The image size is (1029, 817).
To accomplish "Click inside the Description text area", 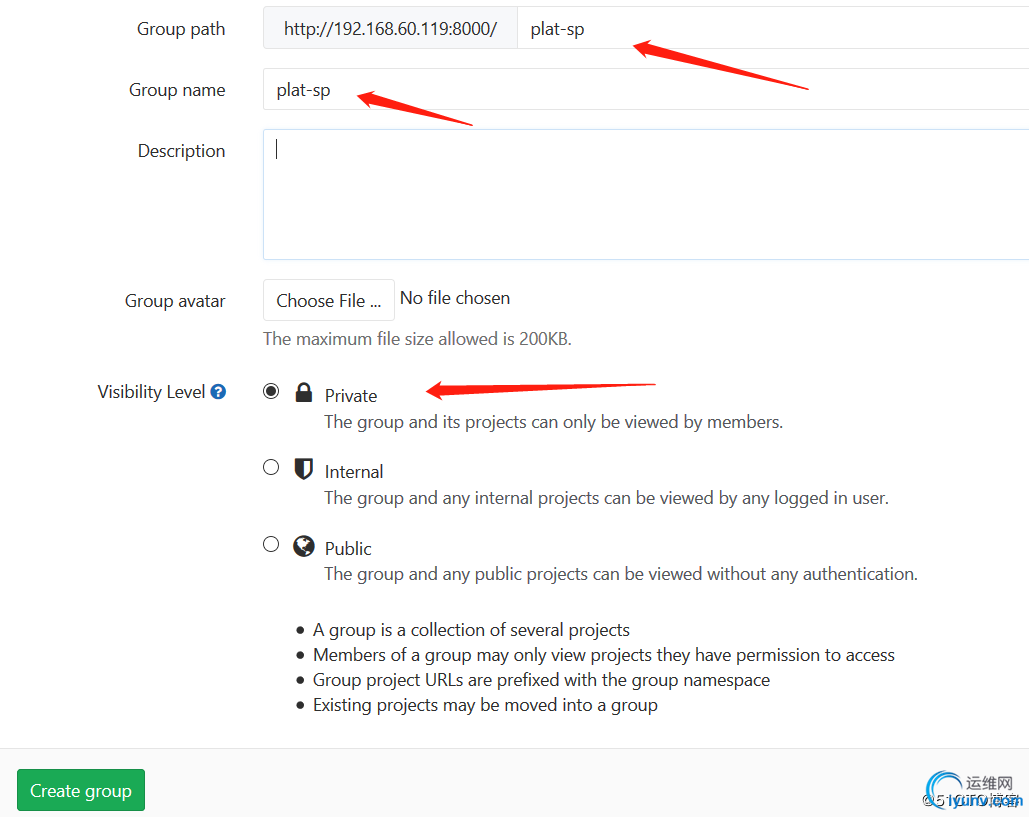I will click(x=640, y=195).
